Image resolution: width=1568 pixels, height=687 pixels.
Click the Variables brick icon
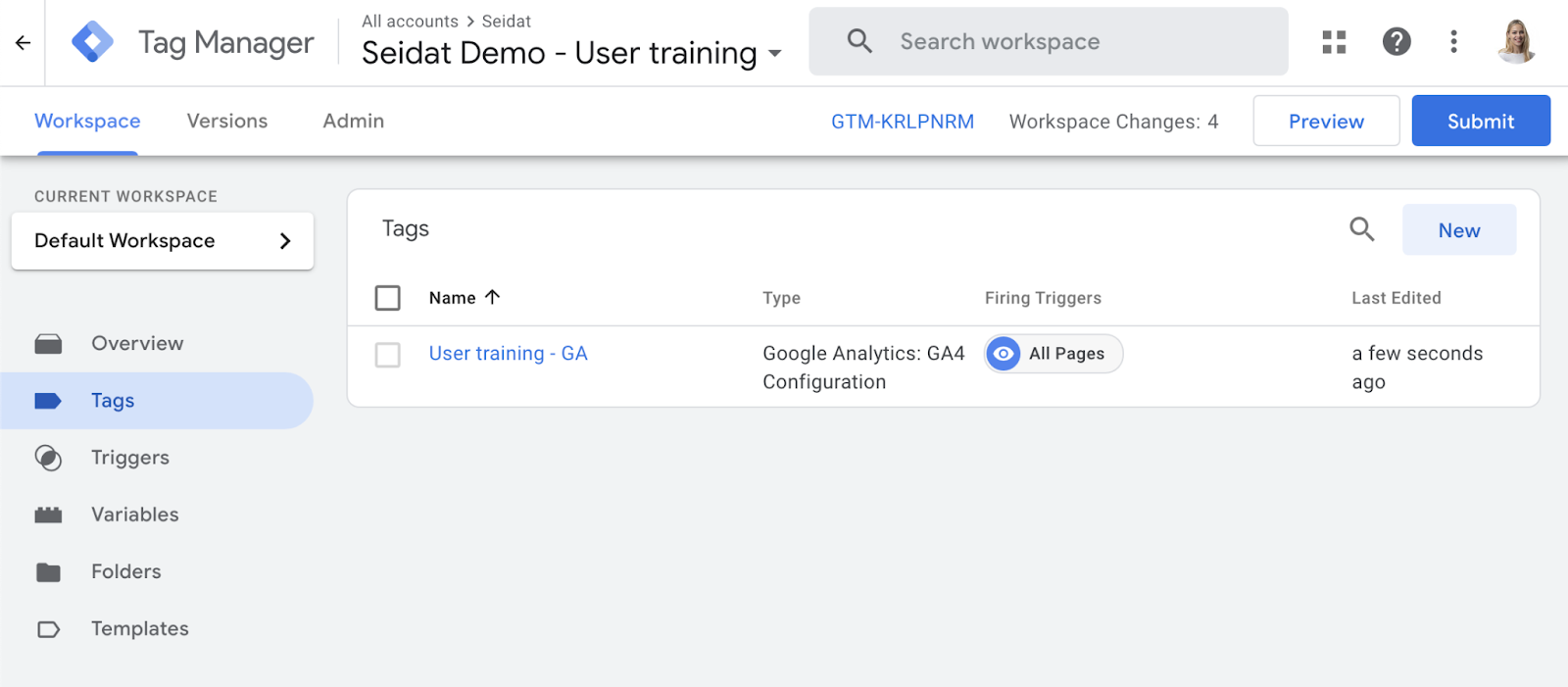coord(48,515)
